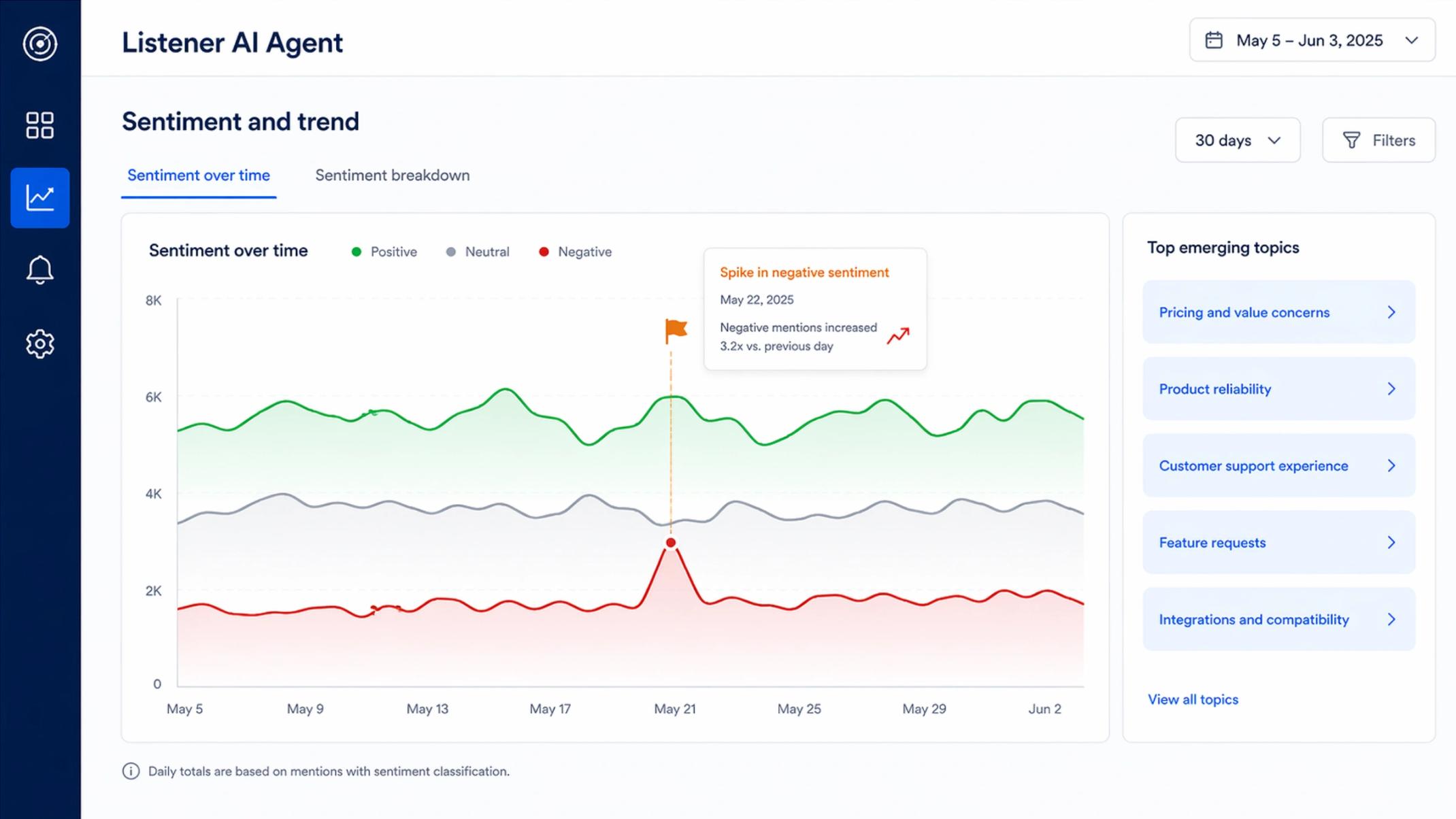Open Product reliability topic
Screen dimensions: 1456x819
pos(1278,389)
